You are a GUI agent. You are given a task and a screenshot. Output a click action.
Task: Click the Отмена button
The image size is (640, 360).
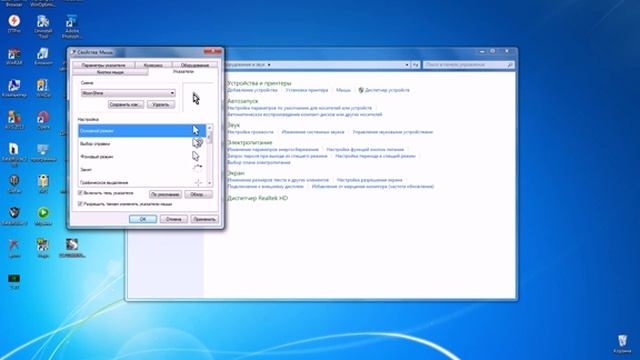(x=173, y=219)
